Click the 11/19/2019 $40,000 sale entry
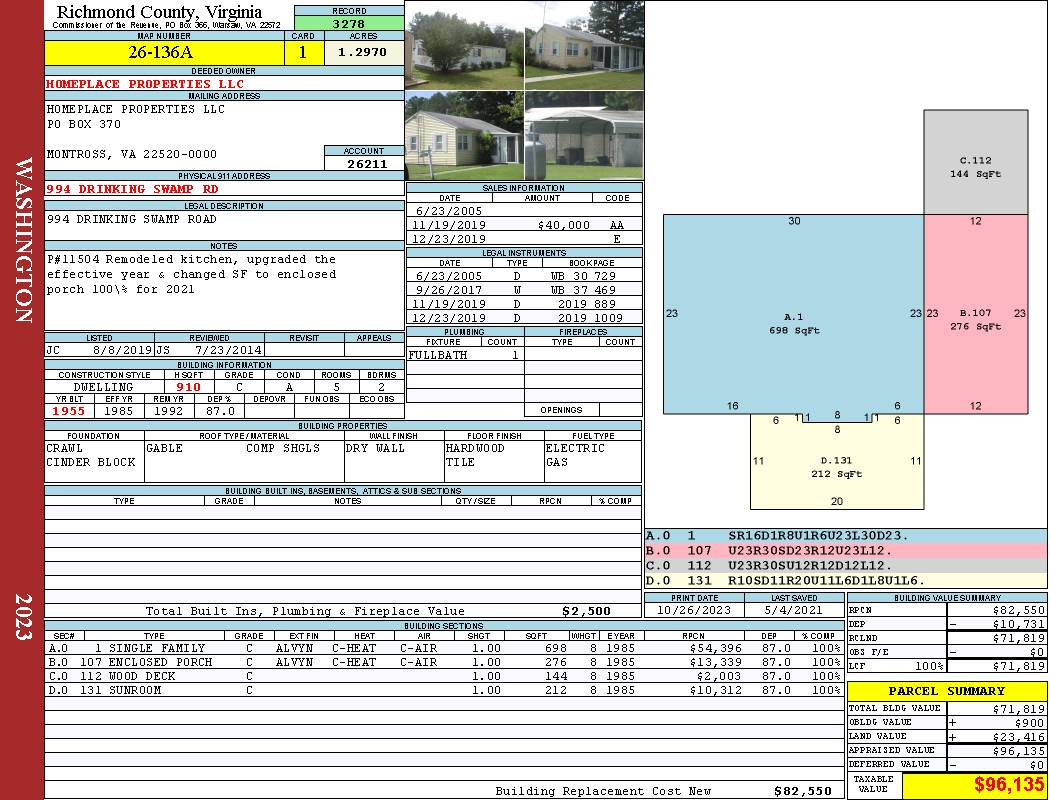 tap(524, 226)
